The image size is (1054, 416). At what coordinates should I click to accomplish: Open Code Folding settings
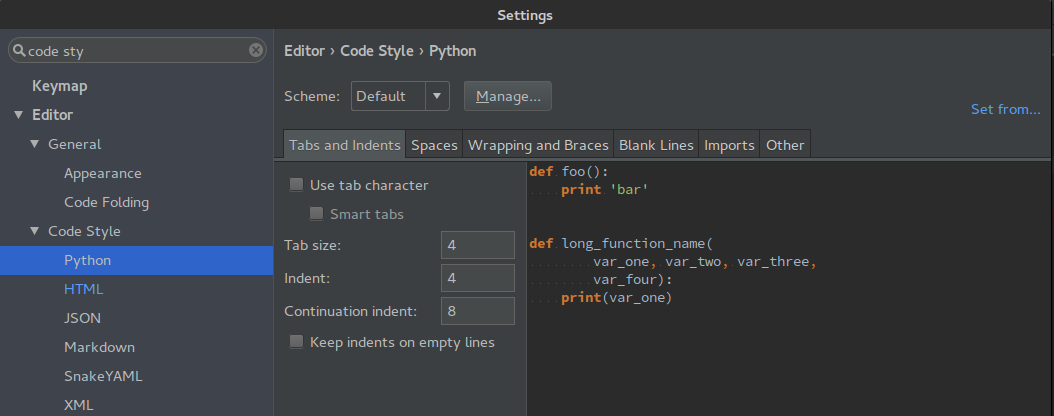pos(106,202)
